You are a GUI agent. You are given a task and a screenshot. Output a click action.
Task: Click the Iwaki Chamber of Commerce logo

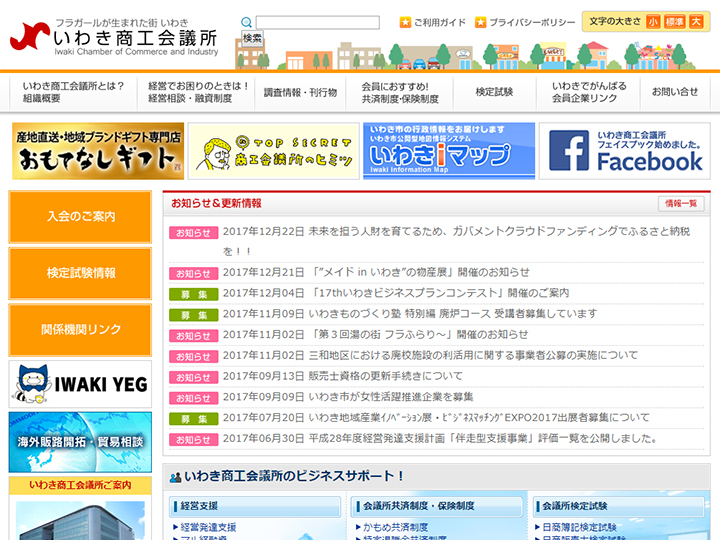pos(114,37)
